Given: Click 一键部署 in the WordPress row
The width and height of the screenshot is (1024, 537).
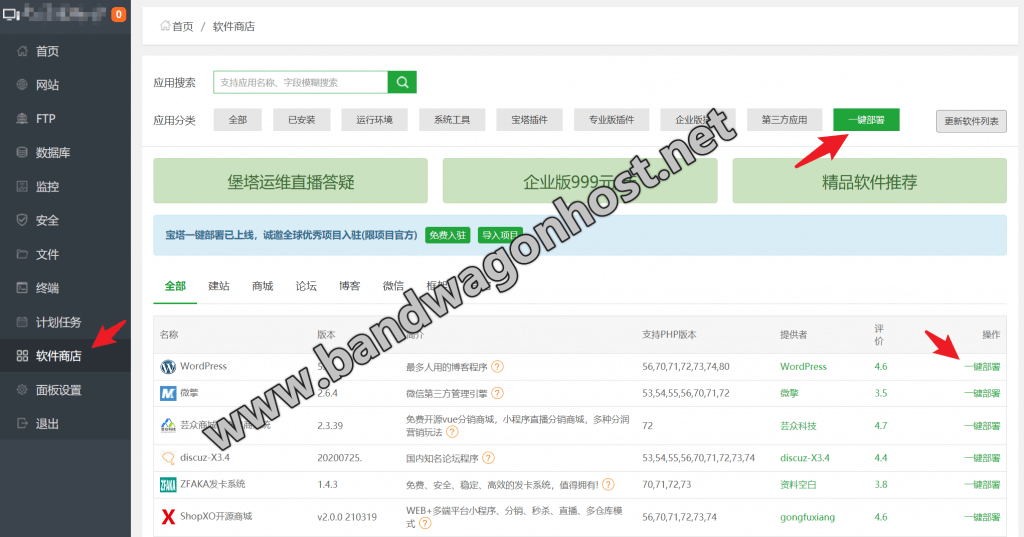Looking at the screenshot, I should point(982,367).
